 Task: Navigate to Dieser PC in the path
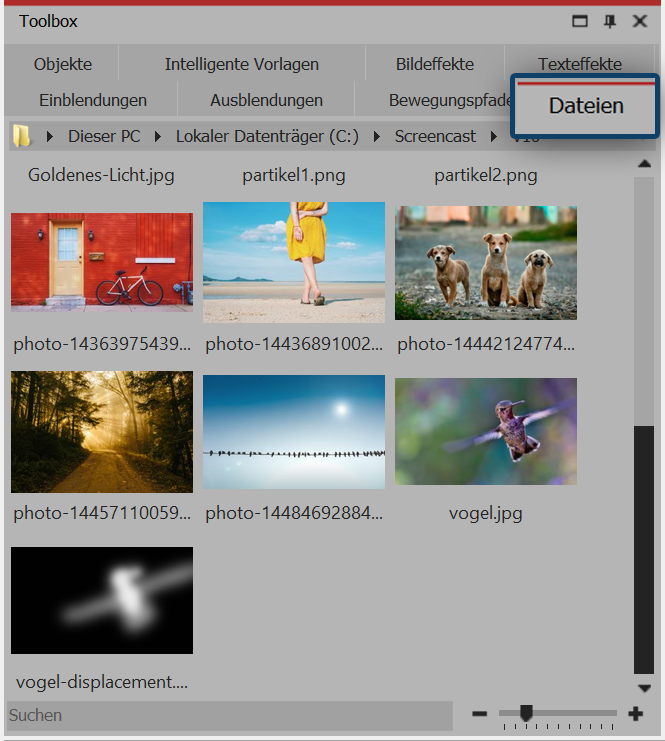tap(104, 136)
